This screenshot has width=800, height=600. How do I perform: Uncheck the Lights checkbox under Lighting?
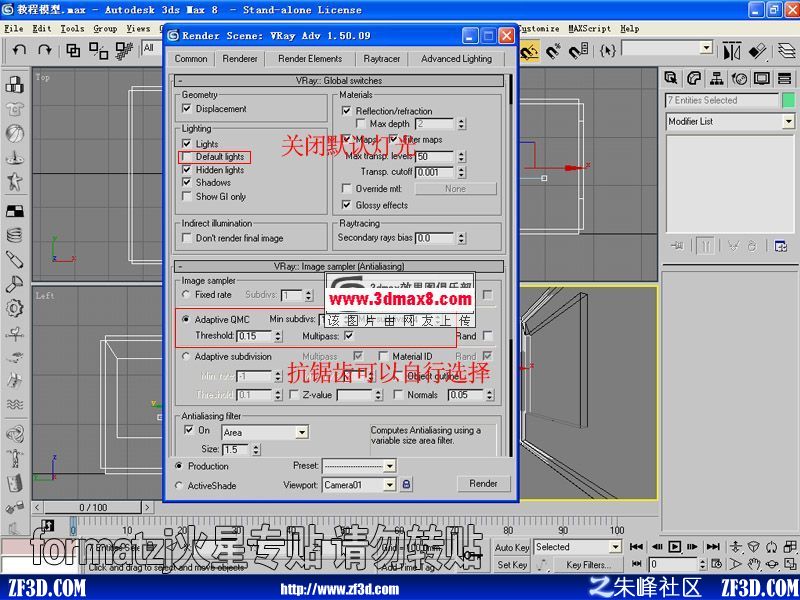[187, 144]
